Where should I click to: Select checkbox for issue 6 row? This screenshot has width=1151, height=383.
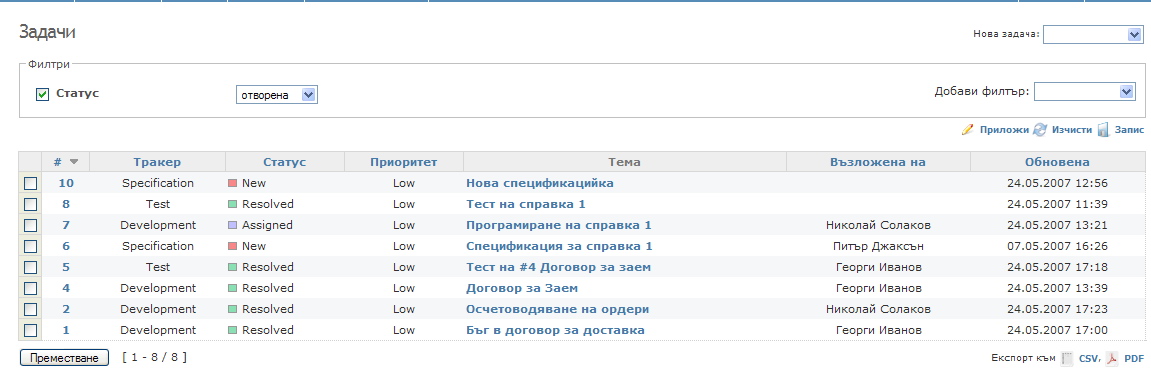30,246
